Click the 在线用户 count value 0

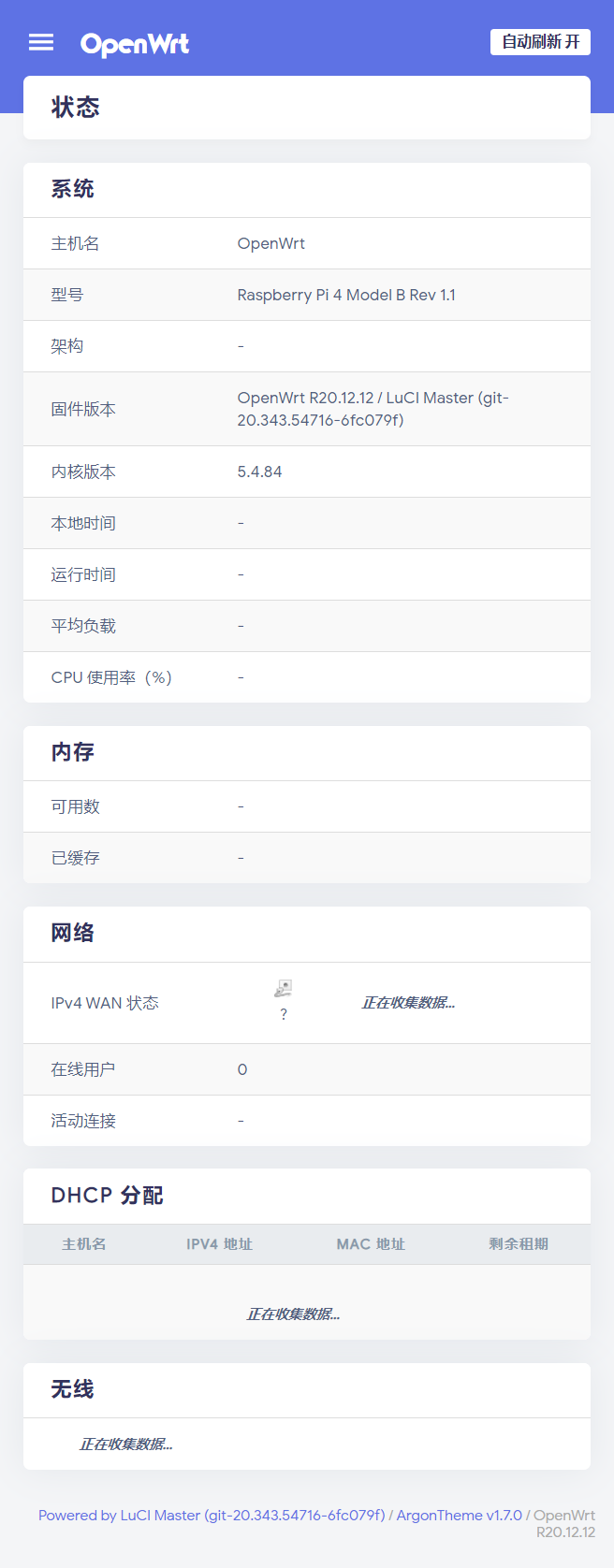point(241,1069)
